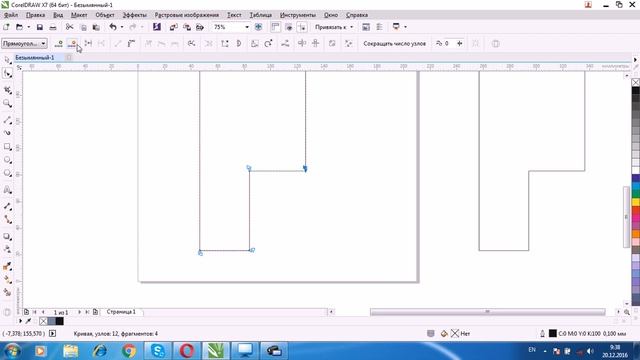Click the Stretch or scale nodes icon
This screenshot has width=640, height=360.
[x=254, y=43]
